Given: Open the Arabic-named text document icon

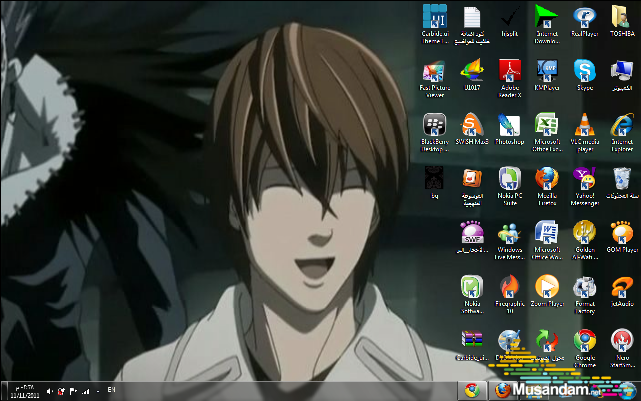Looking at the screenshot, I should (x=472, y=25).
